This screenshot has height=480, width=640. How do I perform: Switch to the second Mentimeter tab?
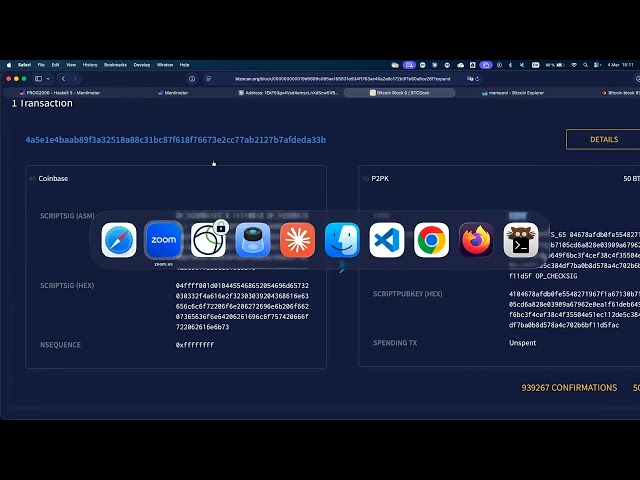click(173, 93)
